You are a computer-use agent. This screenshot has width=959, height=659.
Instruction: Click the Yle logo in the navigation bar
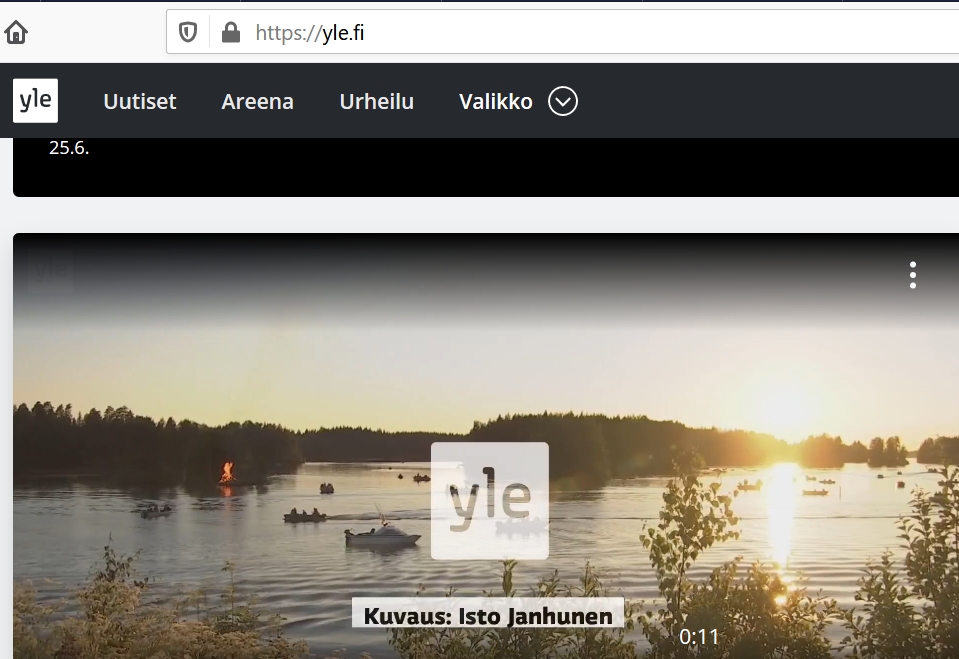tap(35, 101)
